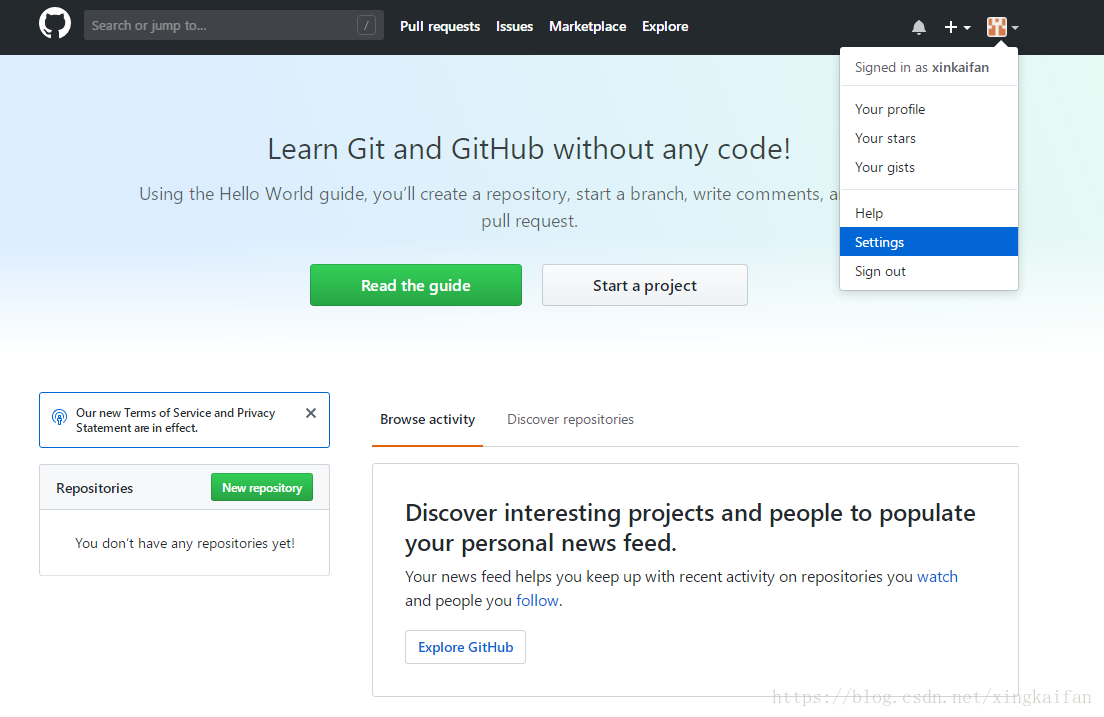Open the notifications bell icon

coord(918,27)
